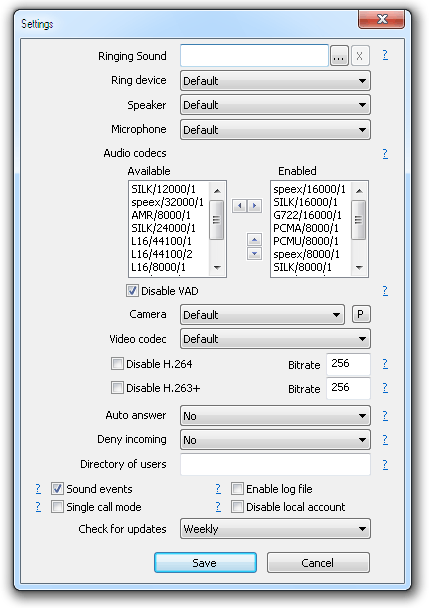This screenshot has width=429, height=608.
Task: Open the Ring device dropdown
Action: click(x=275, y=81)
